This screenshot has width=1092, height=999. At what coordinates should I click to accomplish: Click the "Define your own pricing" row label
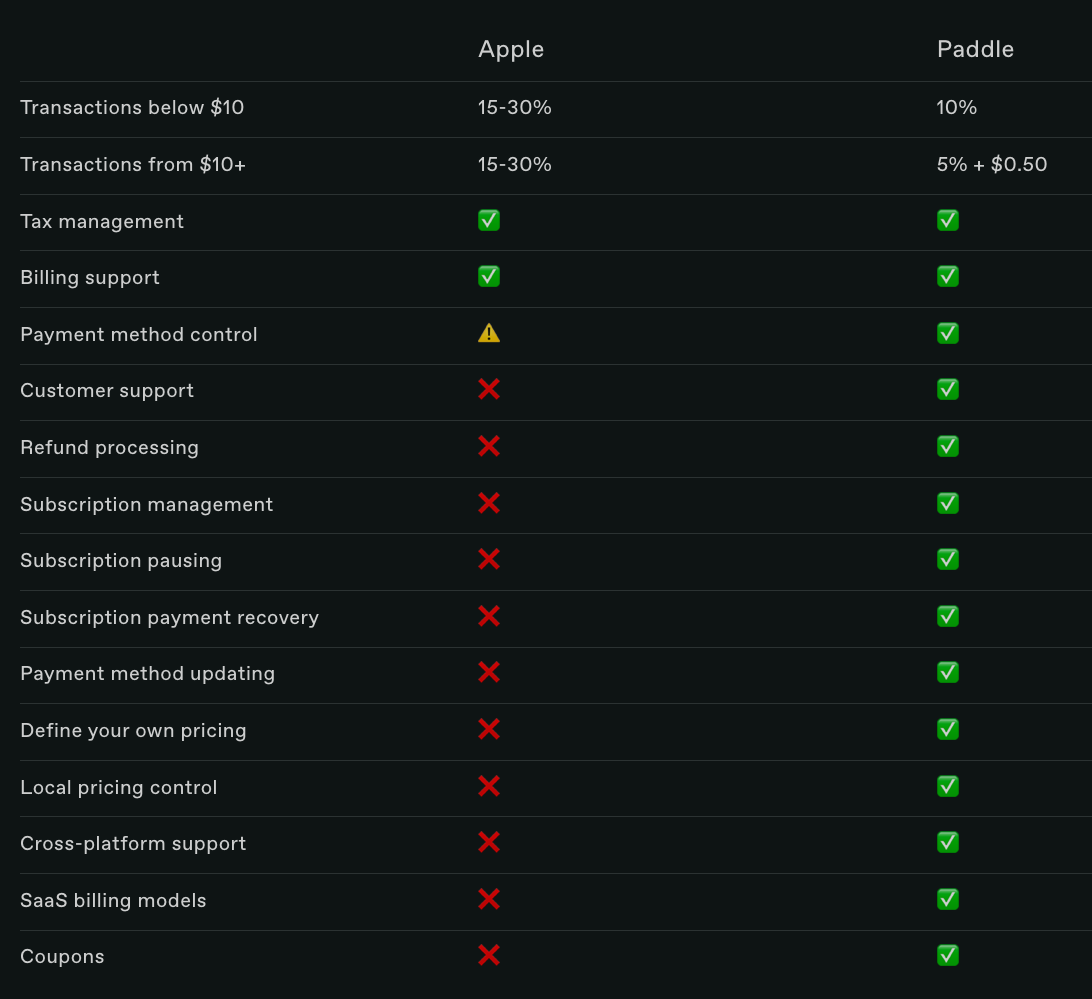pos(133,730)
